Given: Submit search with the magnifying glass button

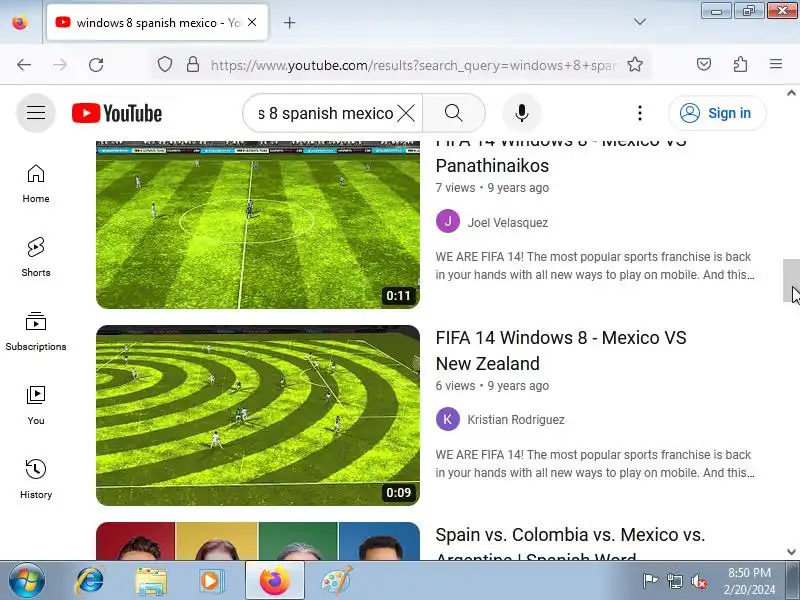Looking at the screenshot, I should [x=454, y=113].
